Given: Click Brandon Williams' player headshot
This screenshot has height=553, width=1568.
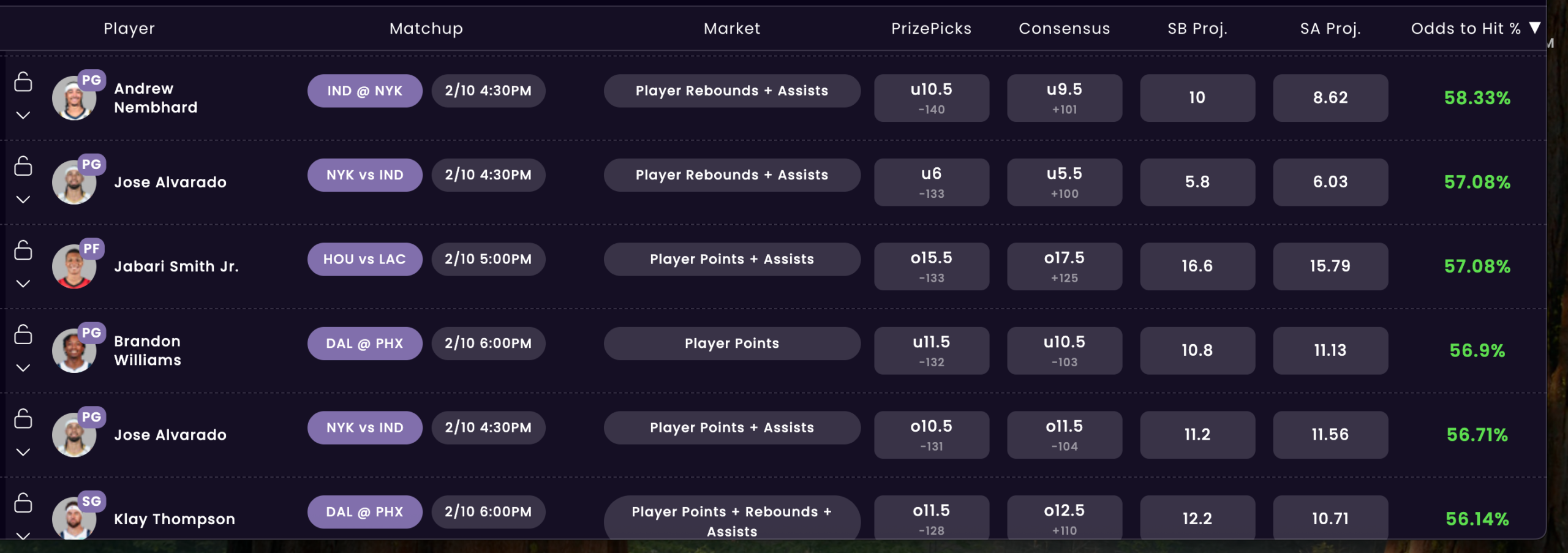Looking at the screenshot, I should tap(73, 352).
